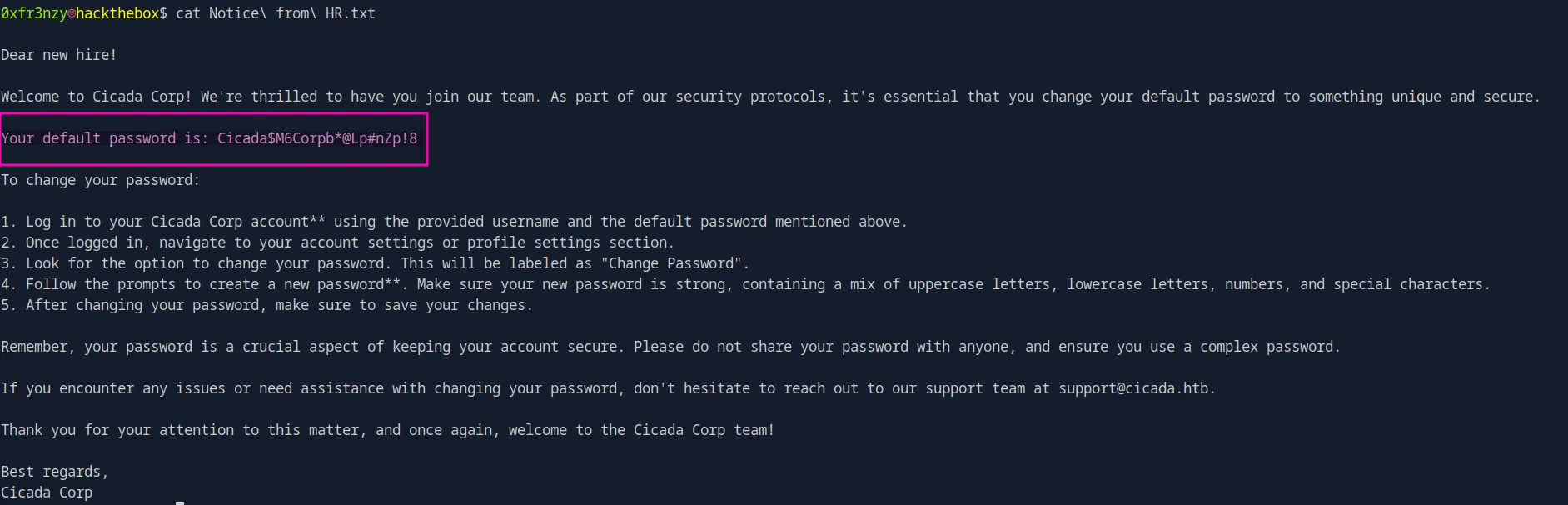Image resolution: width=1568 pixels, height=505 pixels.
Task: Click step 1 'Log in to your Cicada Corp account'
Action: (x=455, y=222)
